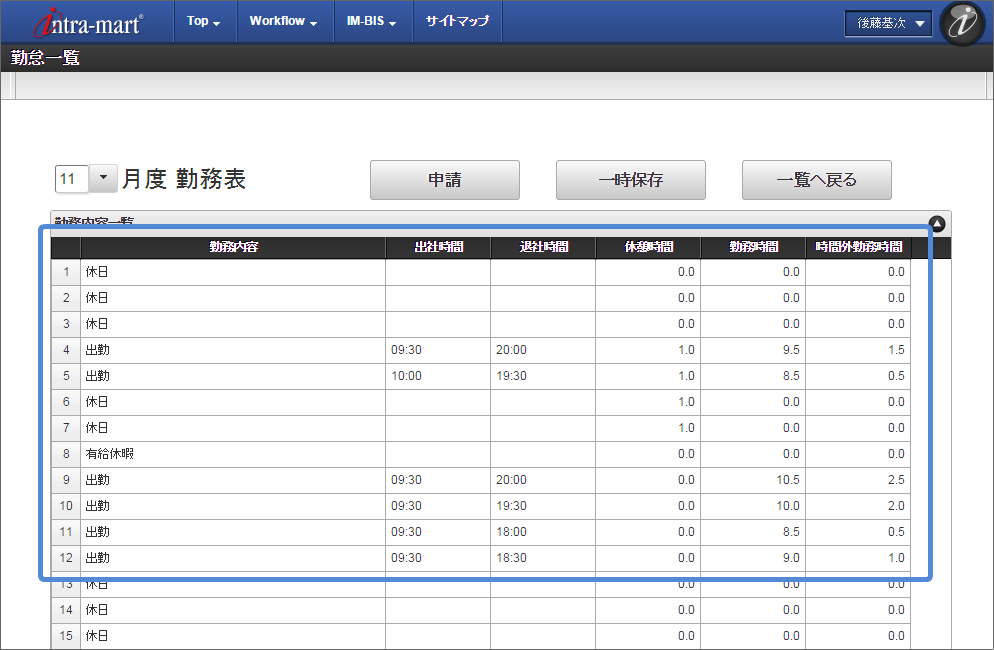This screenshot has height=650, width=994.
Task: Click the 一時保存 button
Action: click(x=631, y=180)
